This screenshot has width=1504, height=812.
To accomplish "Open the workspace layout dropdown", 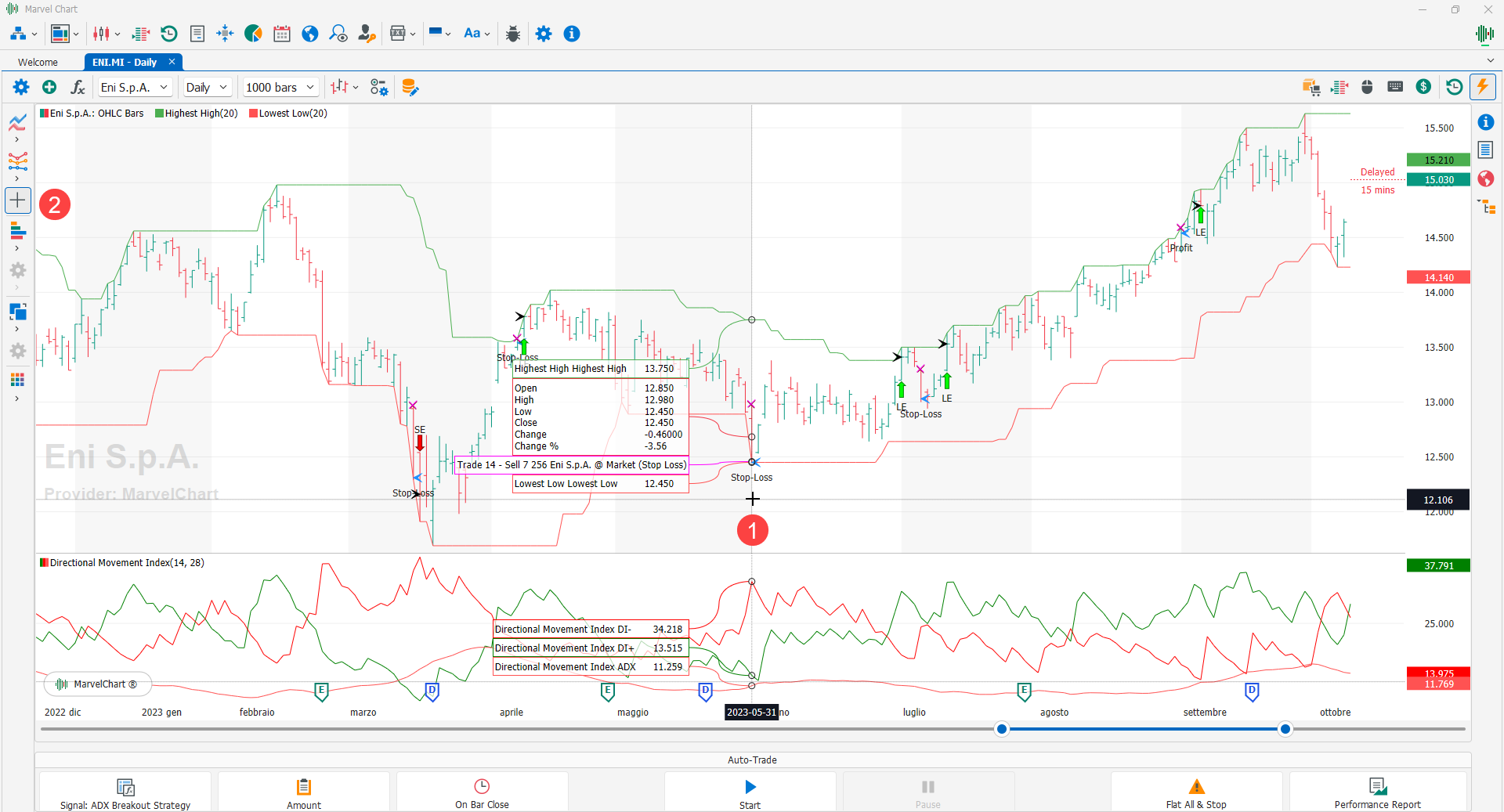I will tap(64, 34).
